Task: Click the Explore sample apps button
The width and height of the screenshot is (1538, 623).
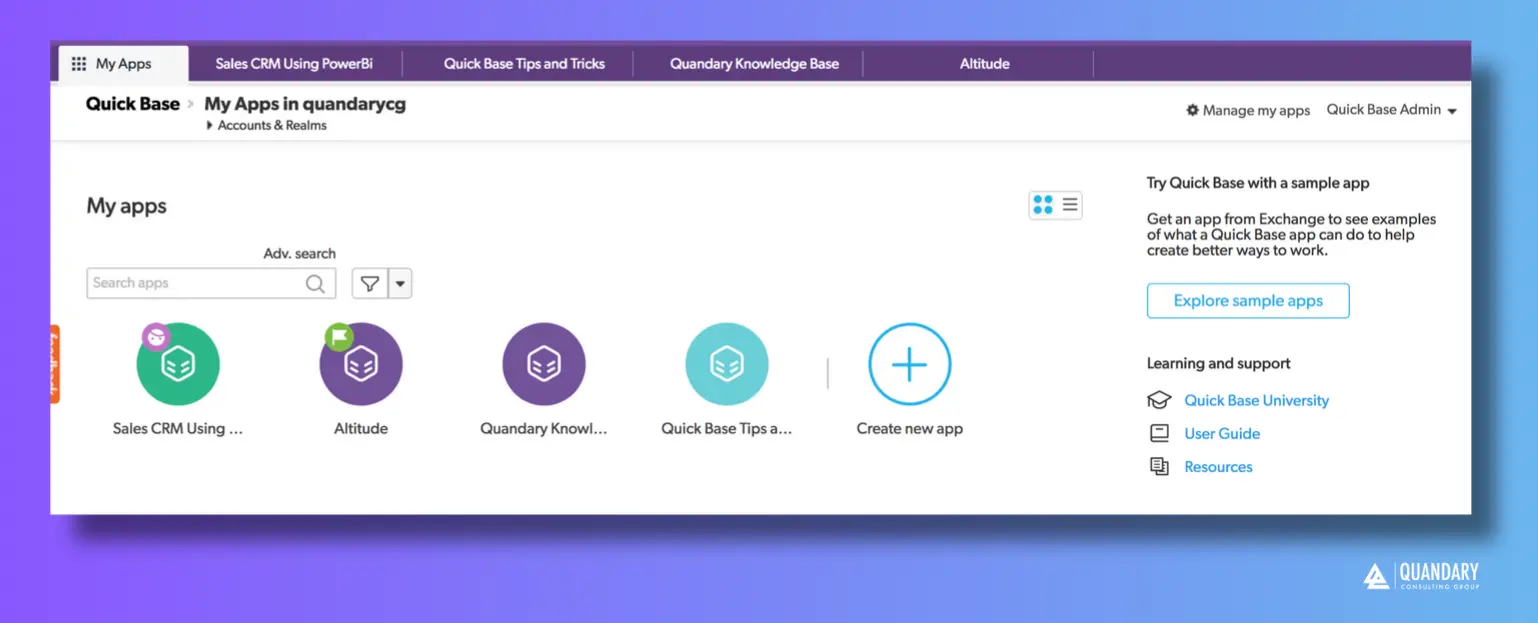Action: [x=1247, y=300]
